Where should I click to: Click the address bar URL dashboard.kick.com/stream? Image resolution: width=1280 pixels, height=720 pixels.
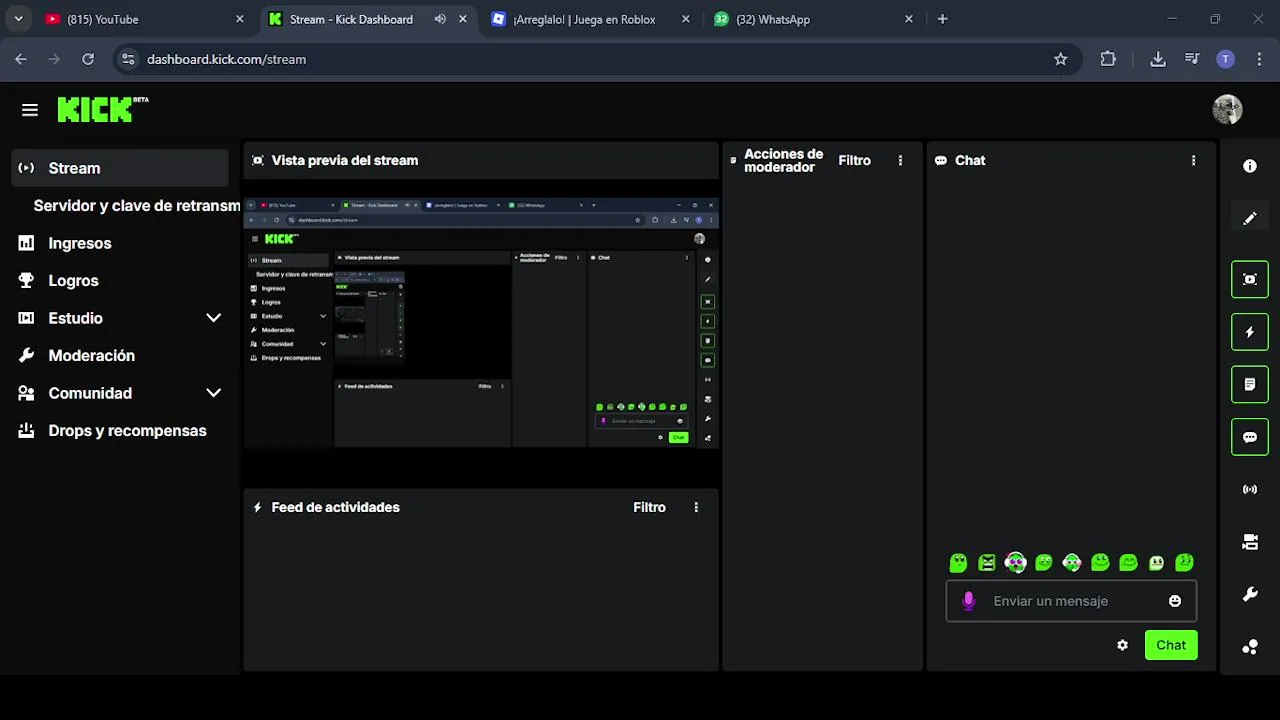point(226,59)
